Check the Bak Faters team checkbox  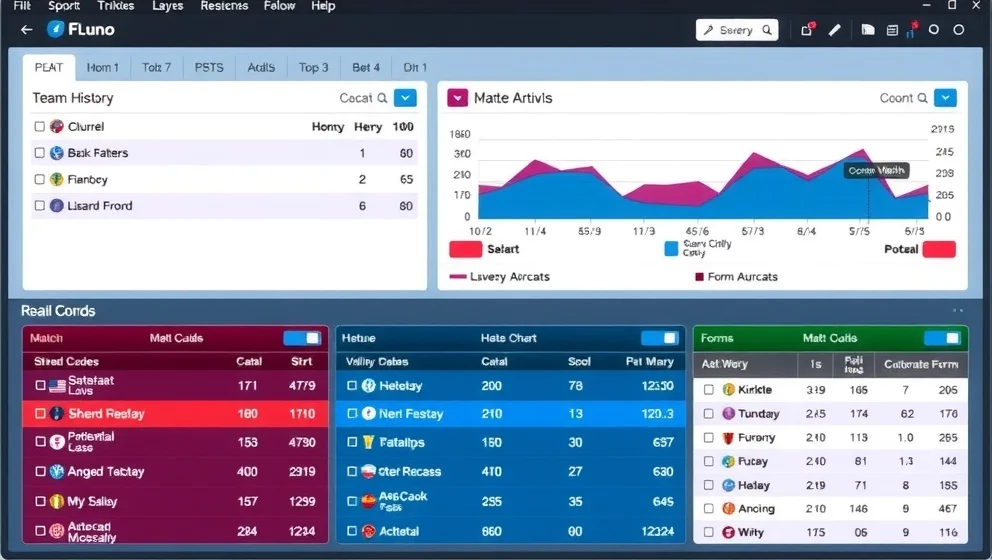coord(40,153)
